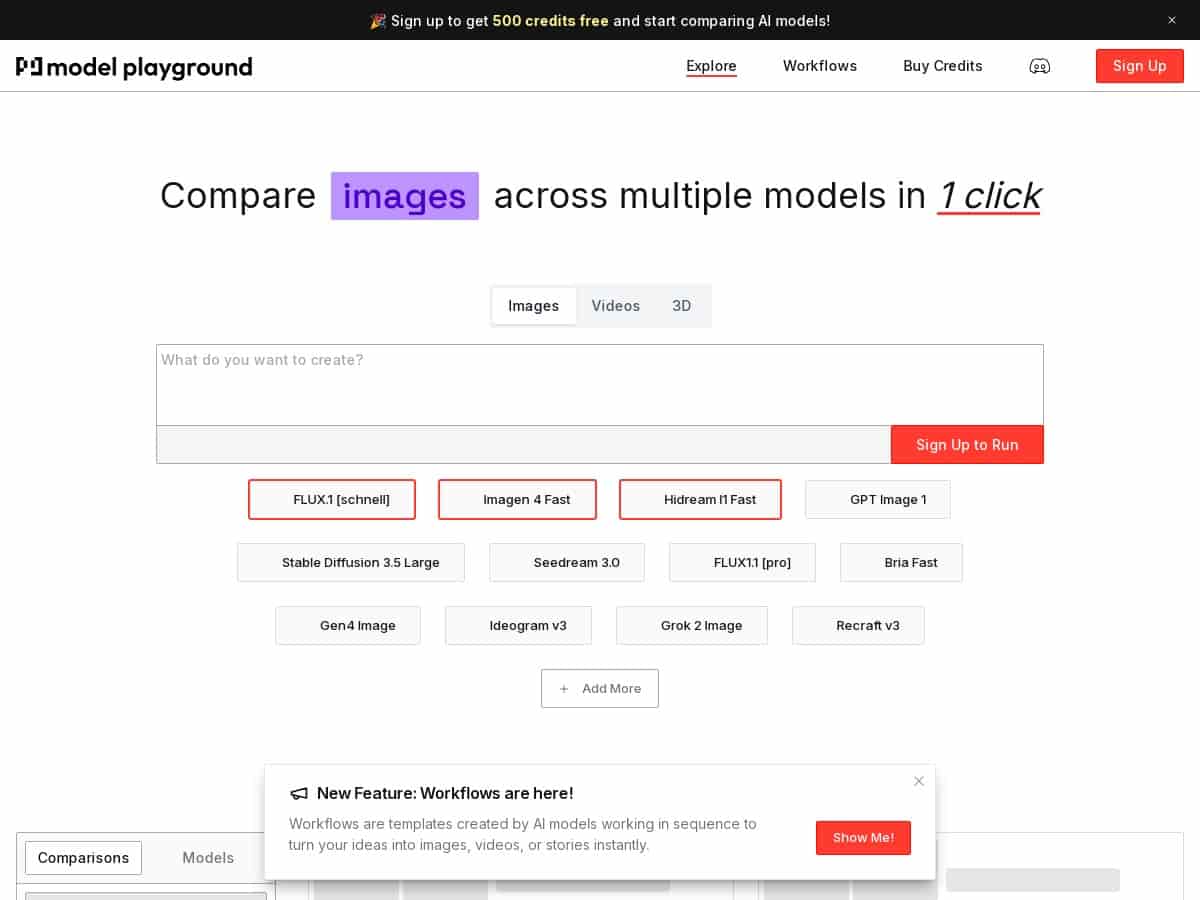
Task: Open the Buy Credits page
Action: (x=943, y=66)
